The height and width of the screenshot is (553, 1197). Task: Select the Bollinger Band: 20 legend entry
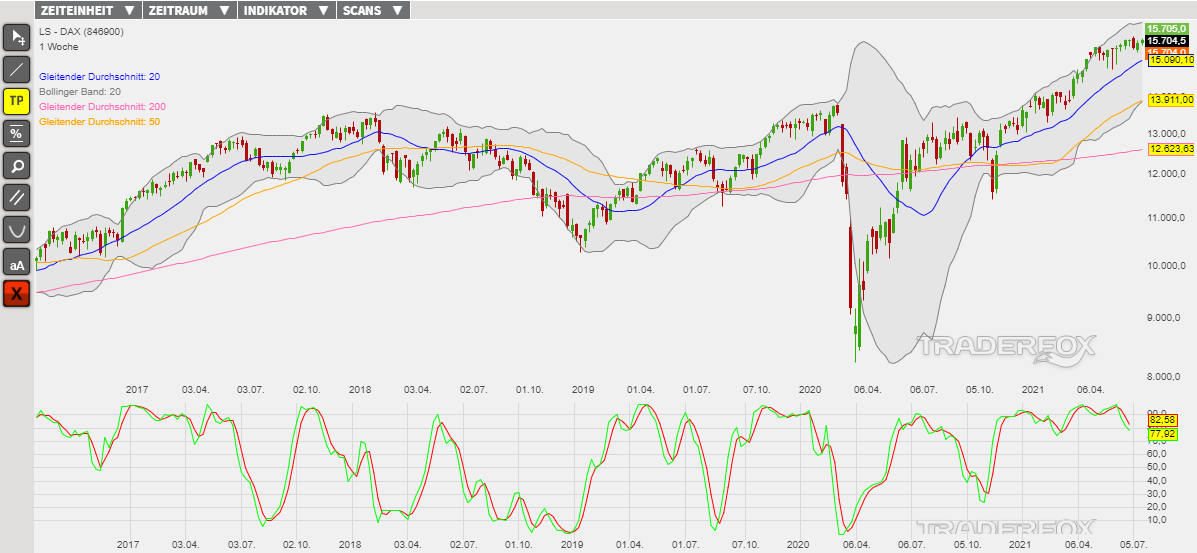tap(81, 91)
